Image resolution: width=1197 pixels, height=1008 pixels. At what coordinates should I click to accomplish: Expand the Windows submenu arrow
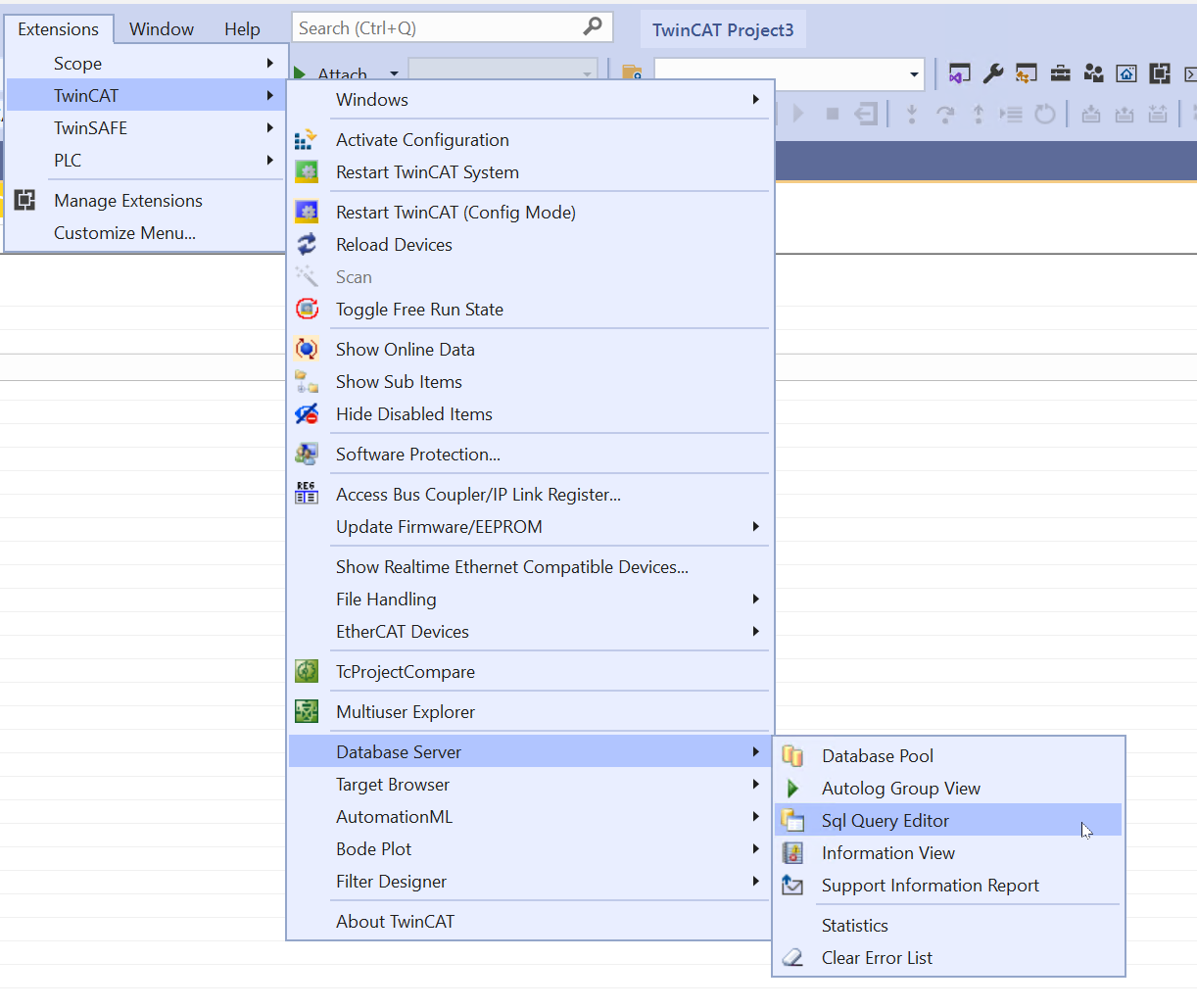tap(755, 100)
